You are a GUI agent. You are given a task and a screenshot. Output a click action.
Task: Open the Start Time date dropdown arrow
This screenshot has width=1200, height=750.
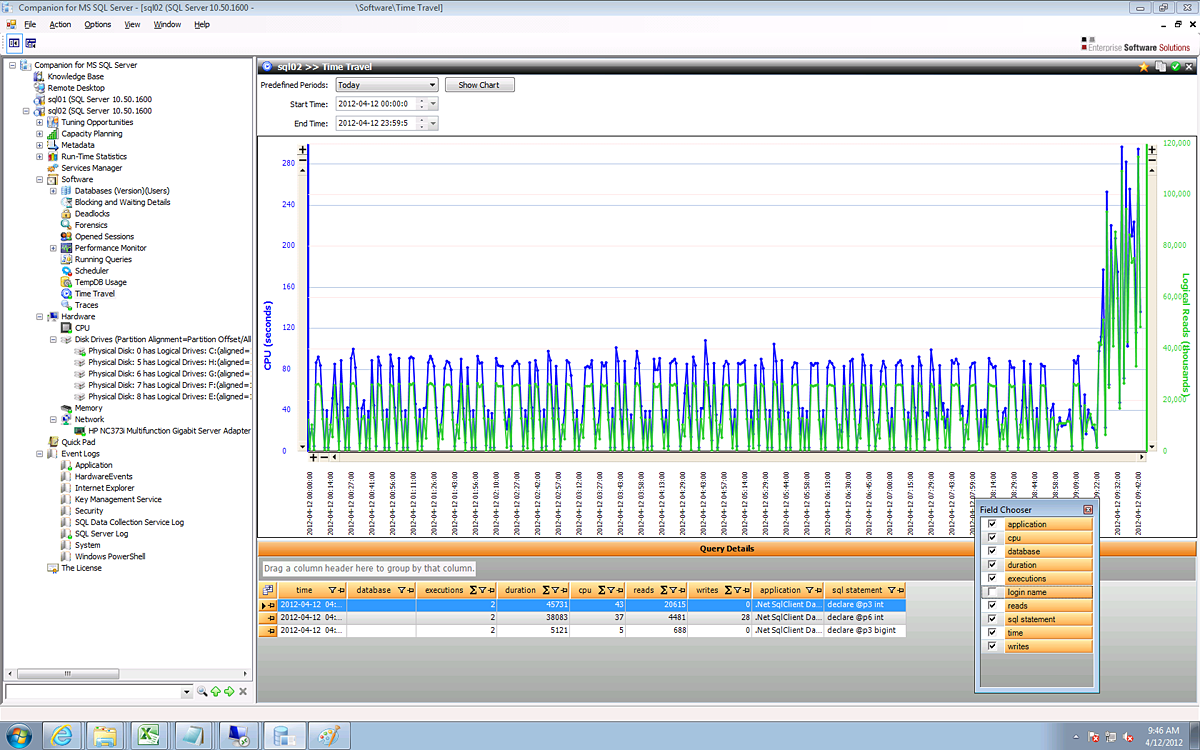(433, 104)
